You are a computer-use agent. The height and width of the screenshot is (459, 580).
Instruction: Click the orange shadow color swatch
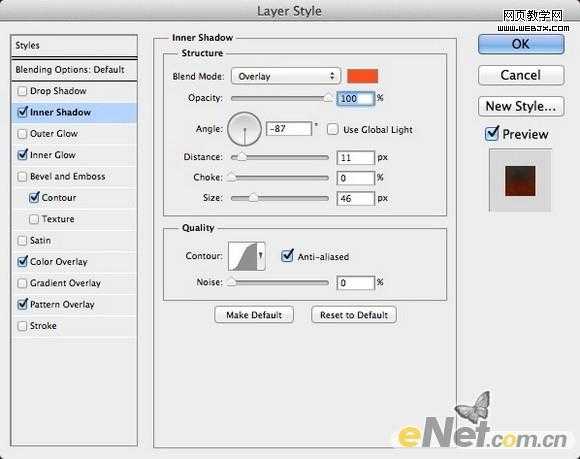point(362,76)
